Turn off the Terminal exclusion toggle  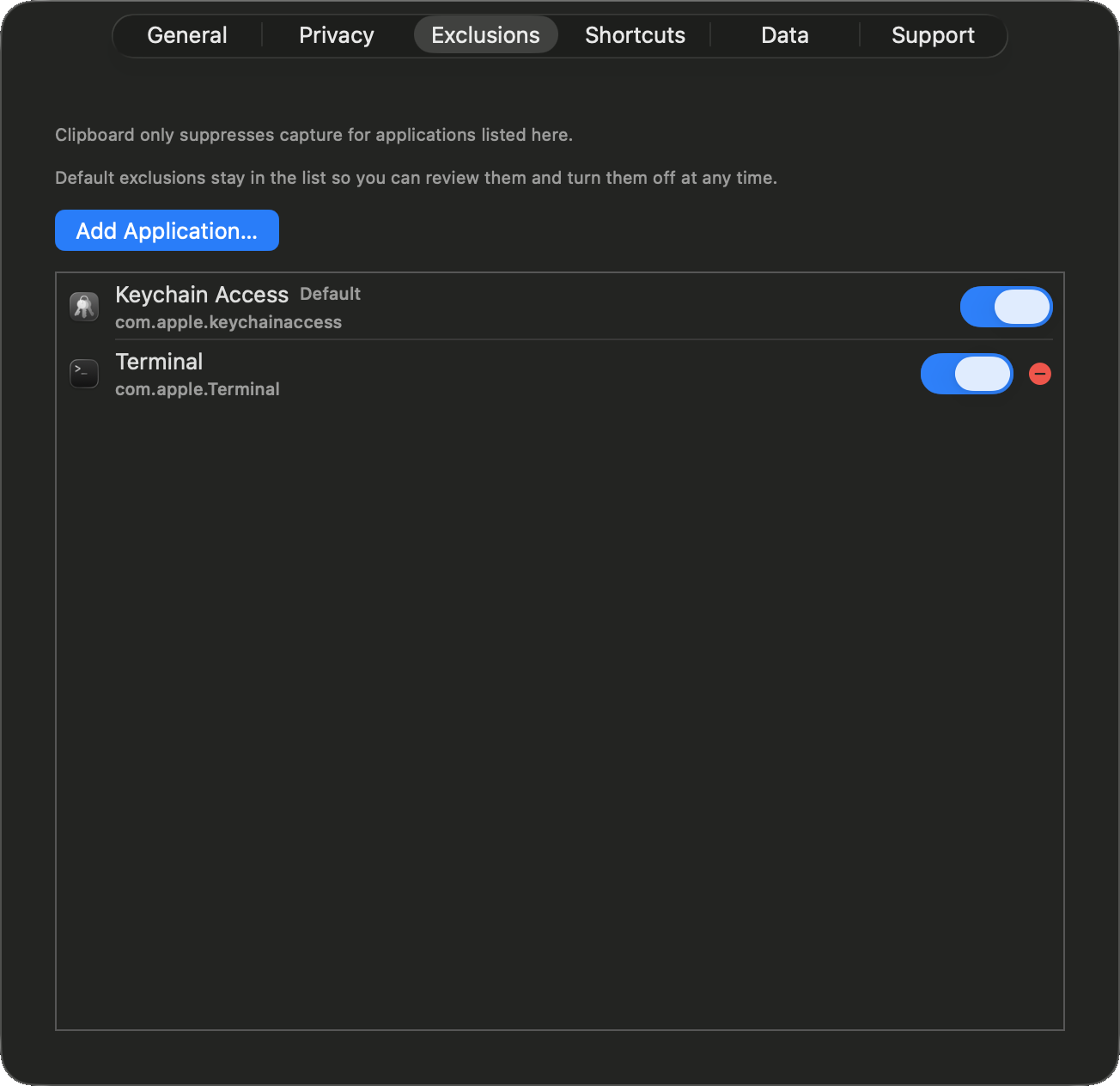pyautogui.click(x=966, y=374)
